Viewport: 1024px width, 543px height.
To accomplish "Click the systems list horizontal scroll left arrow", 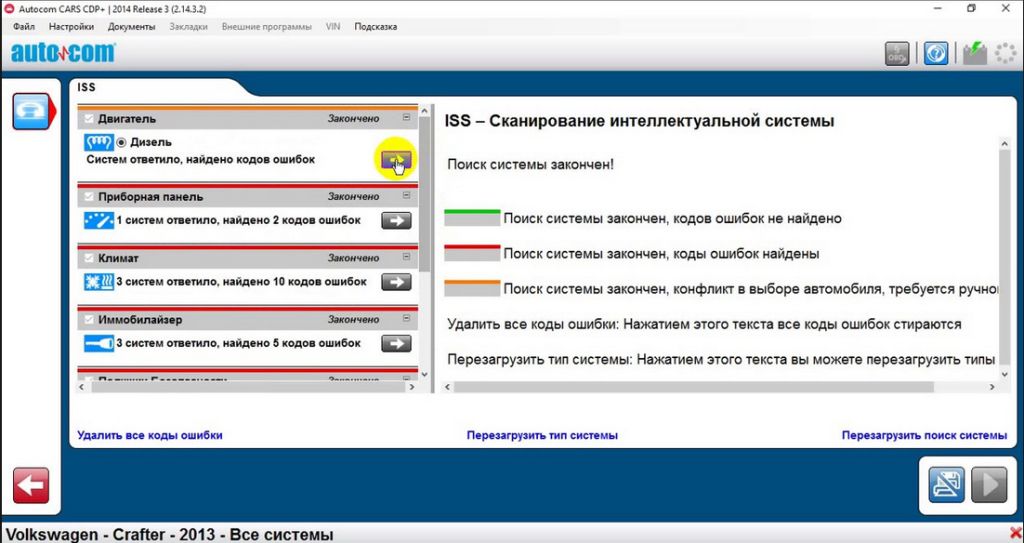I will coord(82,387).
